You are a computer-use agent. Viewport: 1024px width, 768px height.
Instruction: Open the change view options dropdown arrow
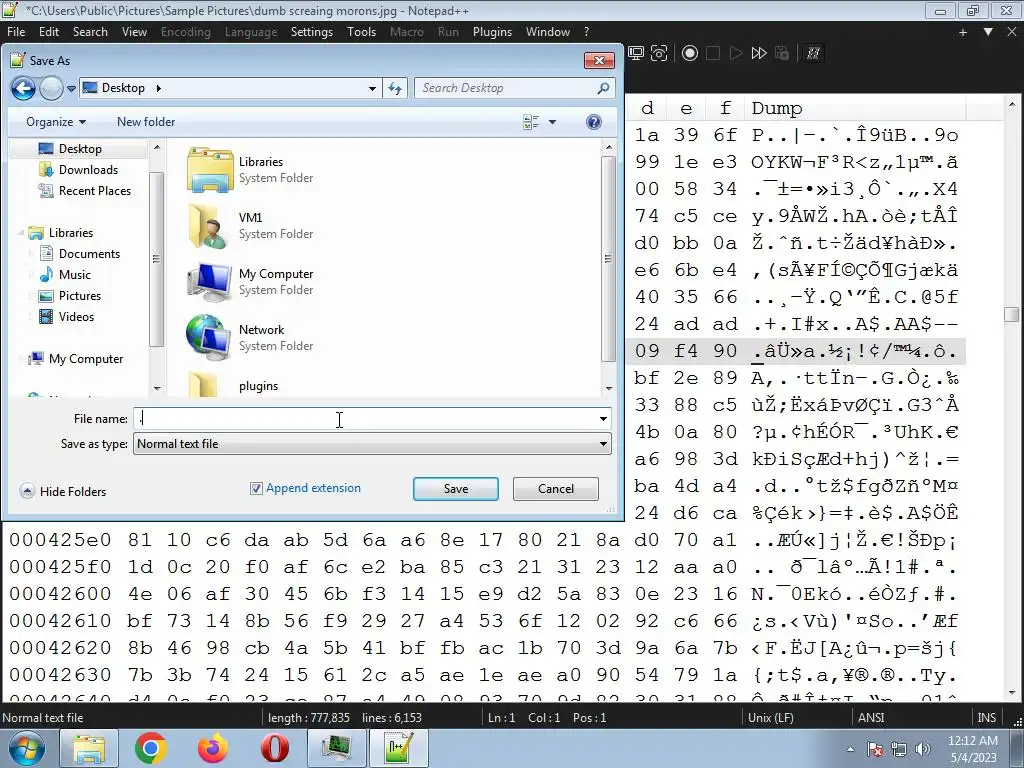(552, 122)
